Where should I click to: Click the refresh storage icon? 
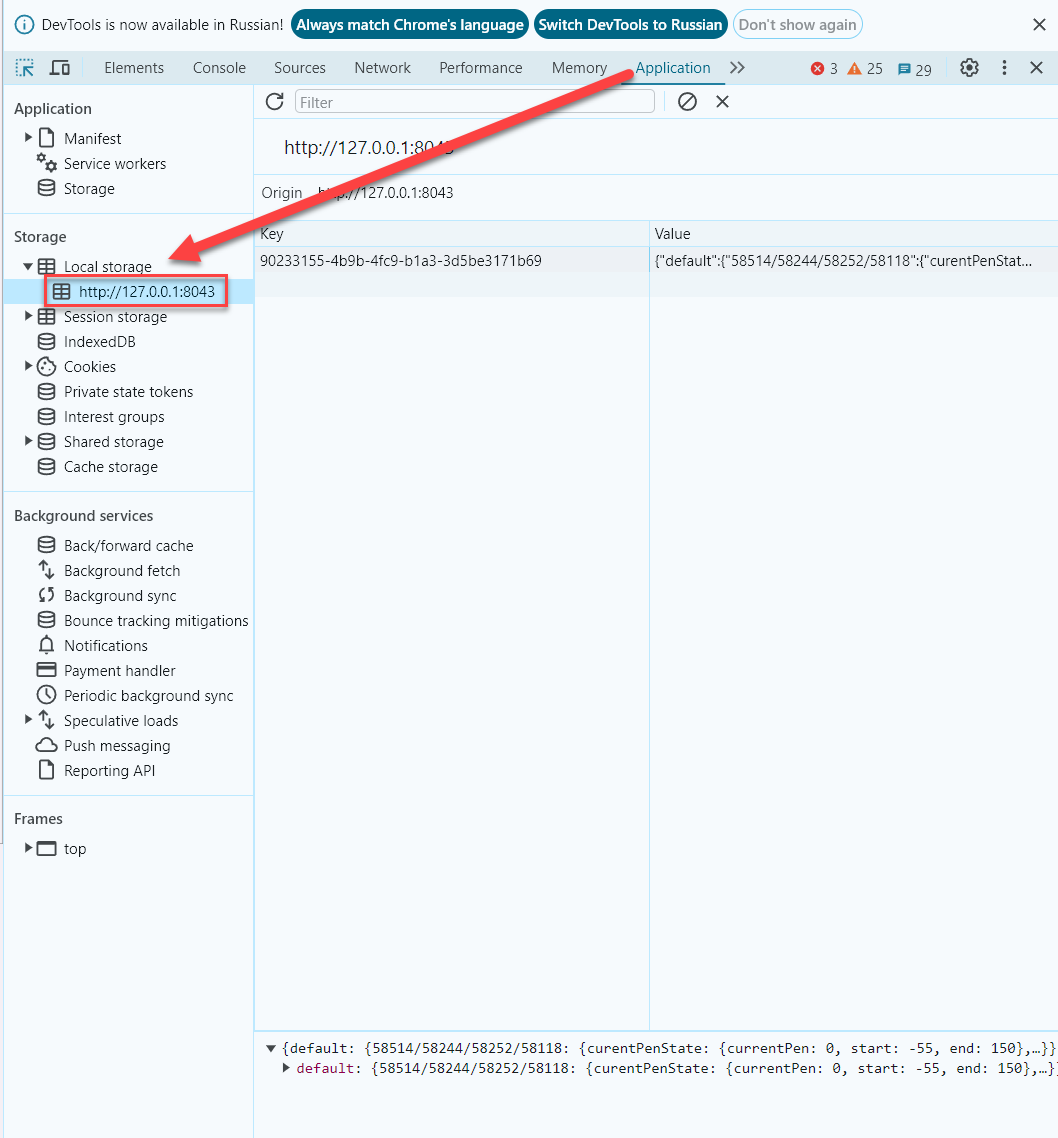pyautogui.click(x=274, y=102)
